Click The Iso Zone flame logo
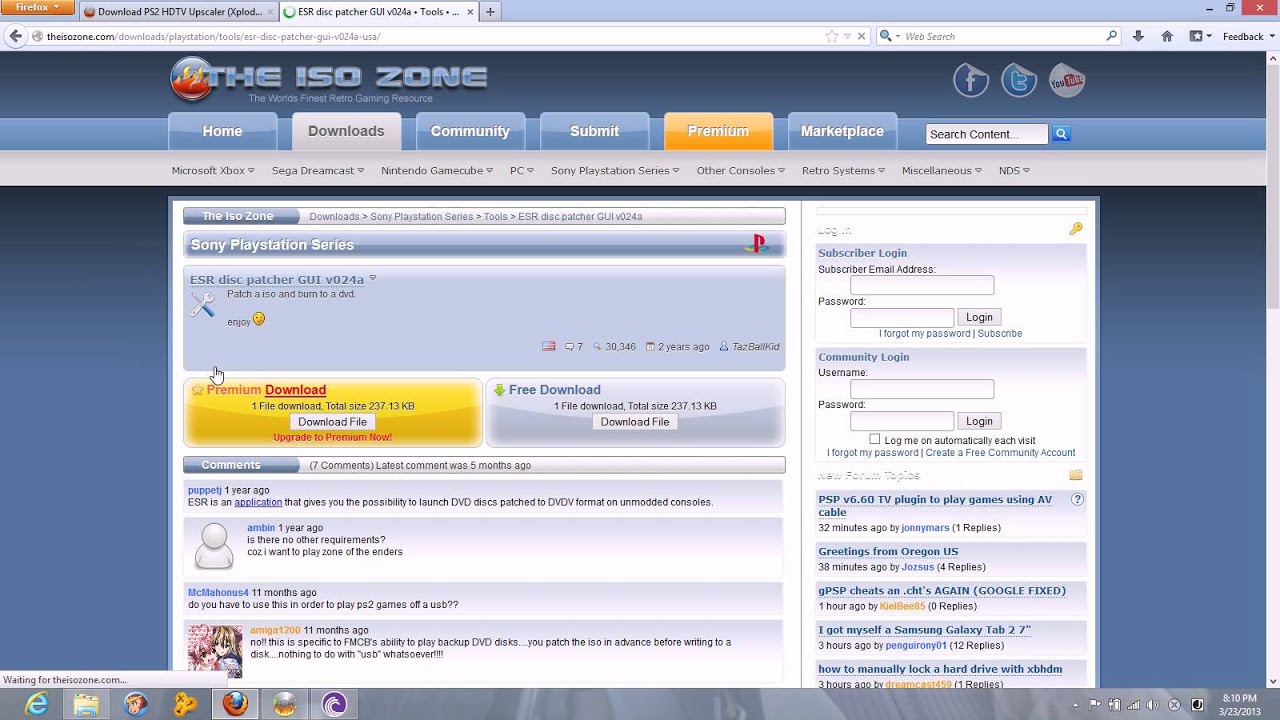Screen dimensions: 1280x720 pyautogui.click(x=190, y=78)
